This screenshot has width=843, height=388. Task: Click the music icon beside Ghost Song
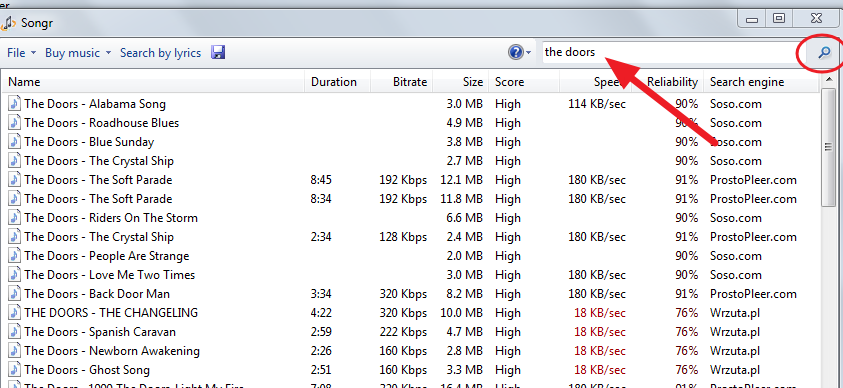point(15,370)
